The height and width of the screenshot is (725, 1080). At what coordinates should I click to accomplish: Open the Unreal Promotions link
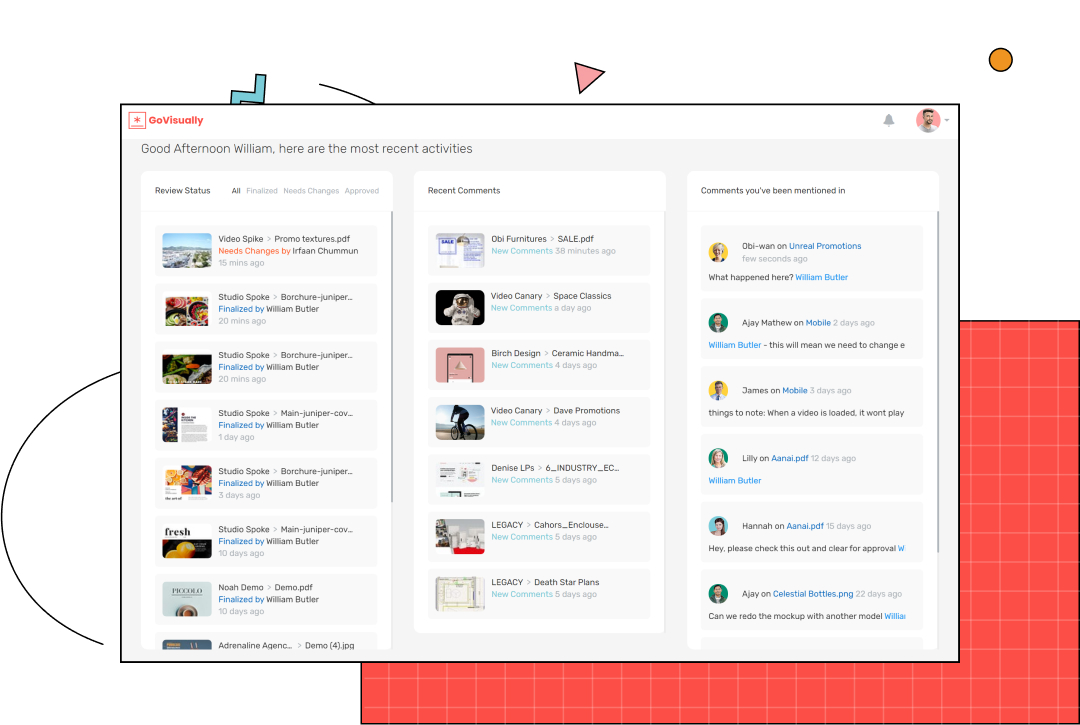click(x=825, y=246)
